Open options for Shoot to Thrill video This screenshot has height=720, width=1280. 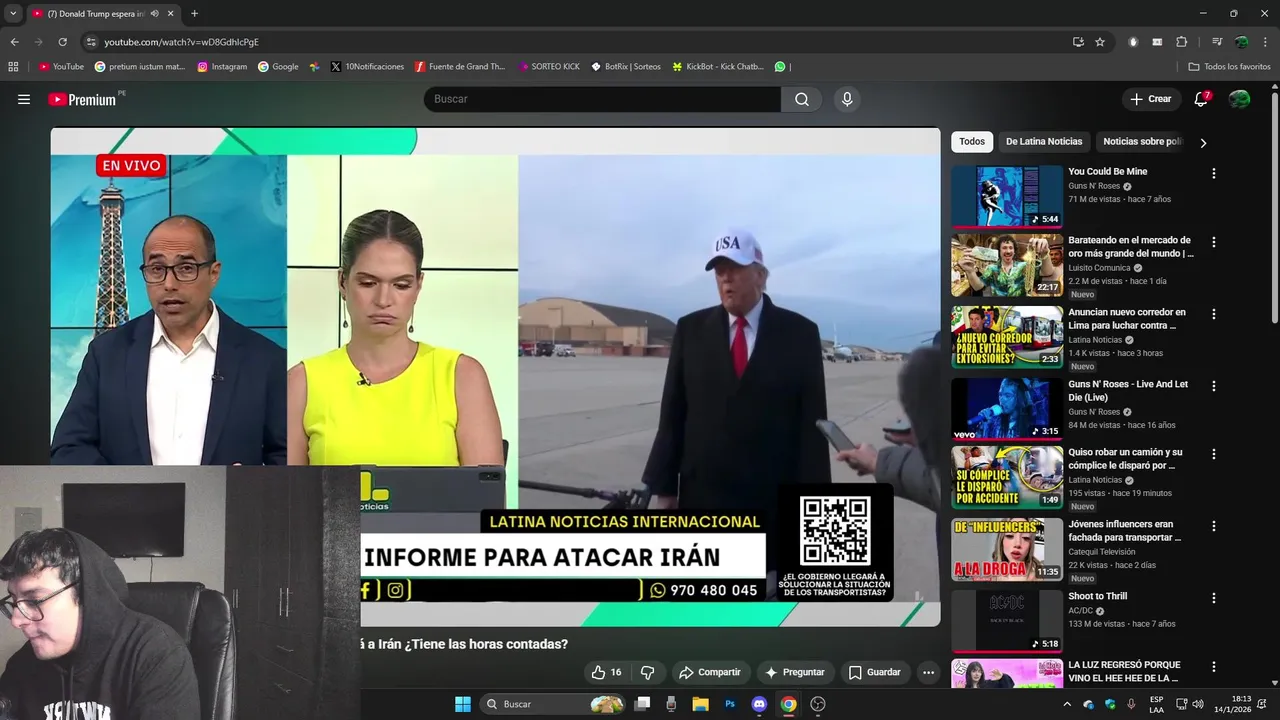tap(1214, 598)
